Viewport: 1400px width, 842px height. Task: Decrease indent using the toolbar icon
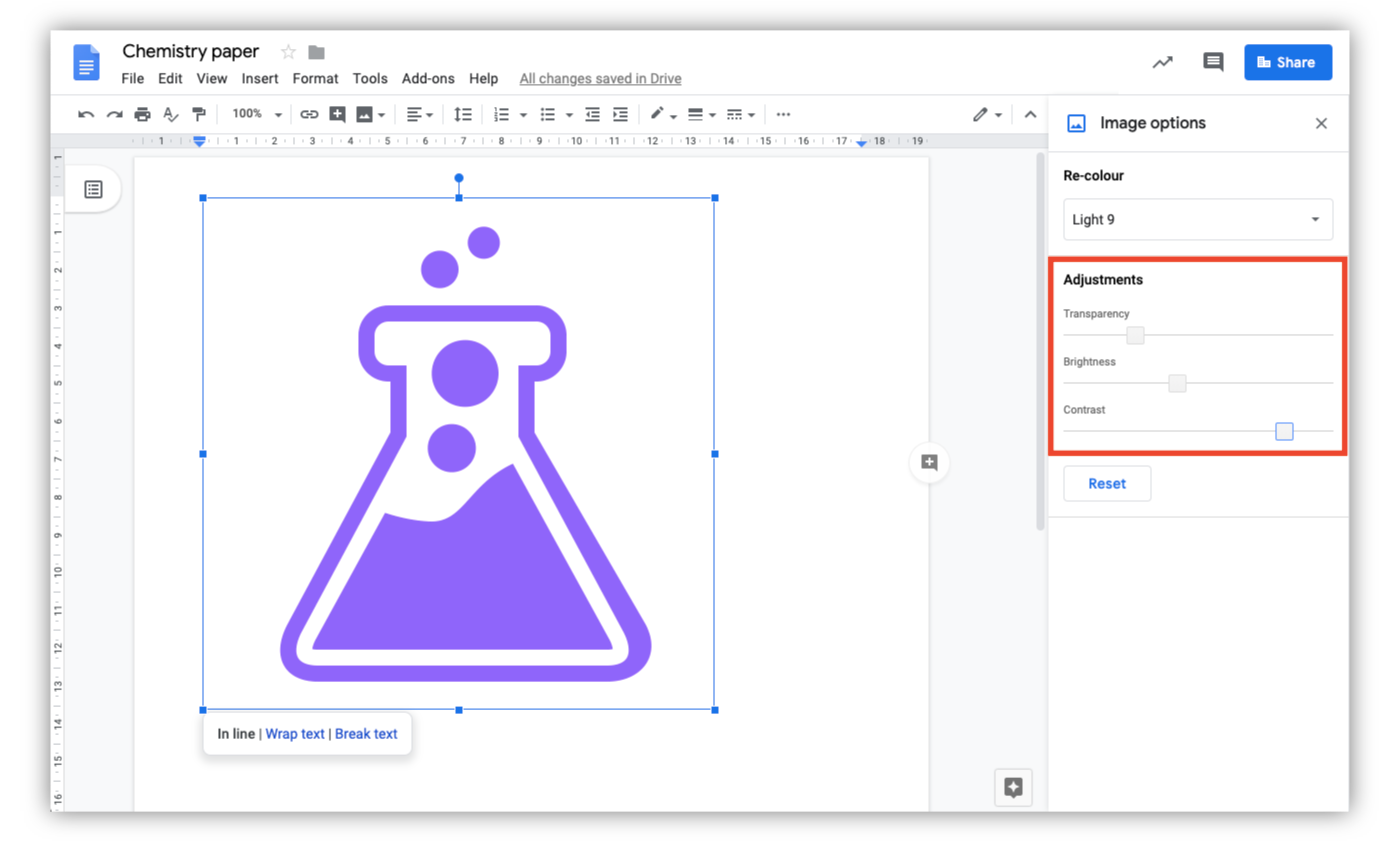[x=592, y=115]
